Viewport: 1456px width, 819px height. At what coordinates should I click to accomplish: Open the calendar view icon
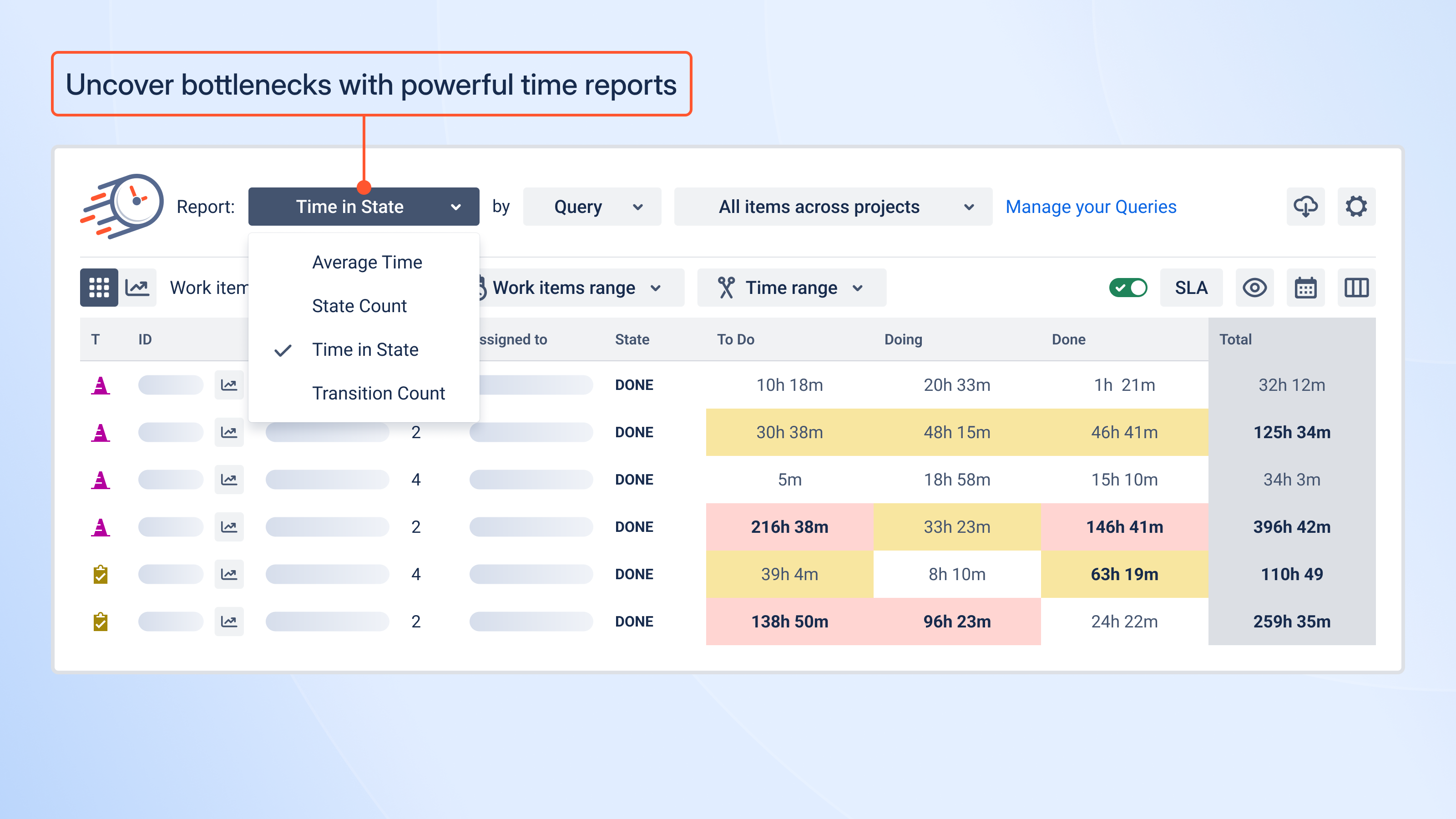click(x=1306, y=288)
